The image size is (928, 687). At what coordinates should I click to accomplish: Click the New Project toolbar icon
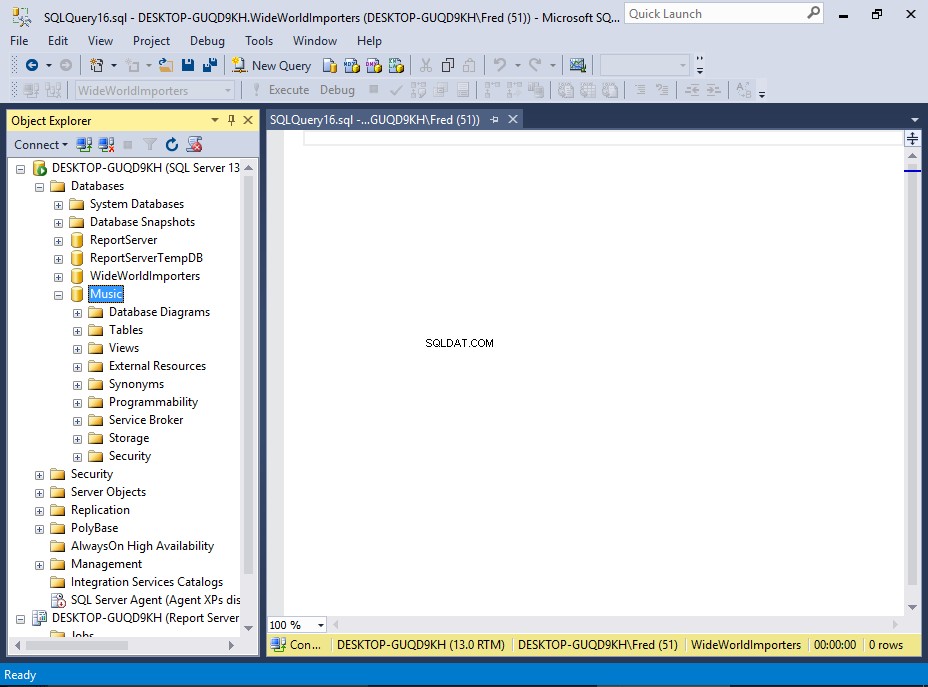point(96,65)
